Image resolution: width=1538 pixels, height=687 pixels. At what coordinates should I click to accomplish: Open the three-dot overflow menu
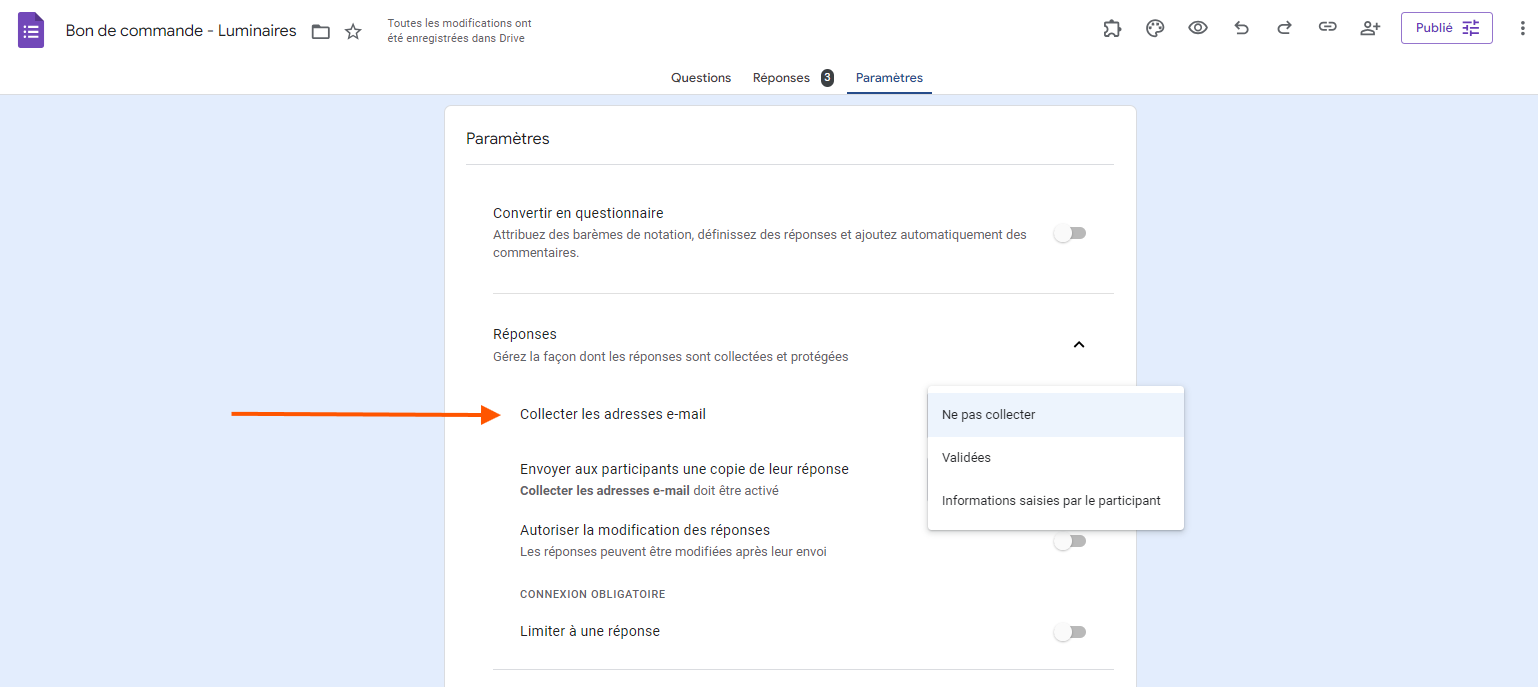pyautogui.click(x=1523, y=28)
